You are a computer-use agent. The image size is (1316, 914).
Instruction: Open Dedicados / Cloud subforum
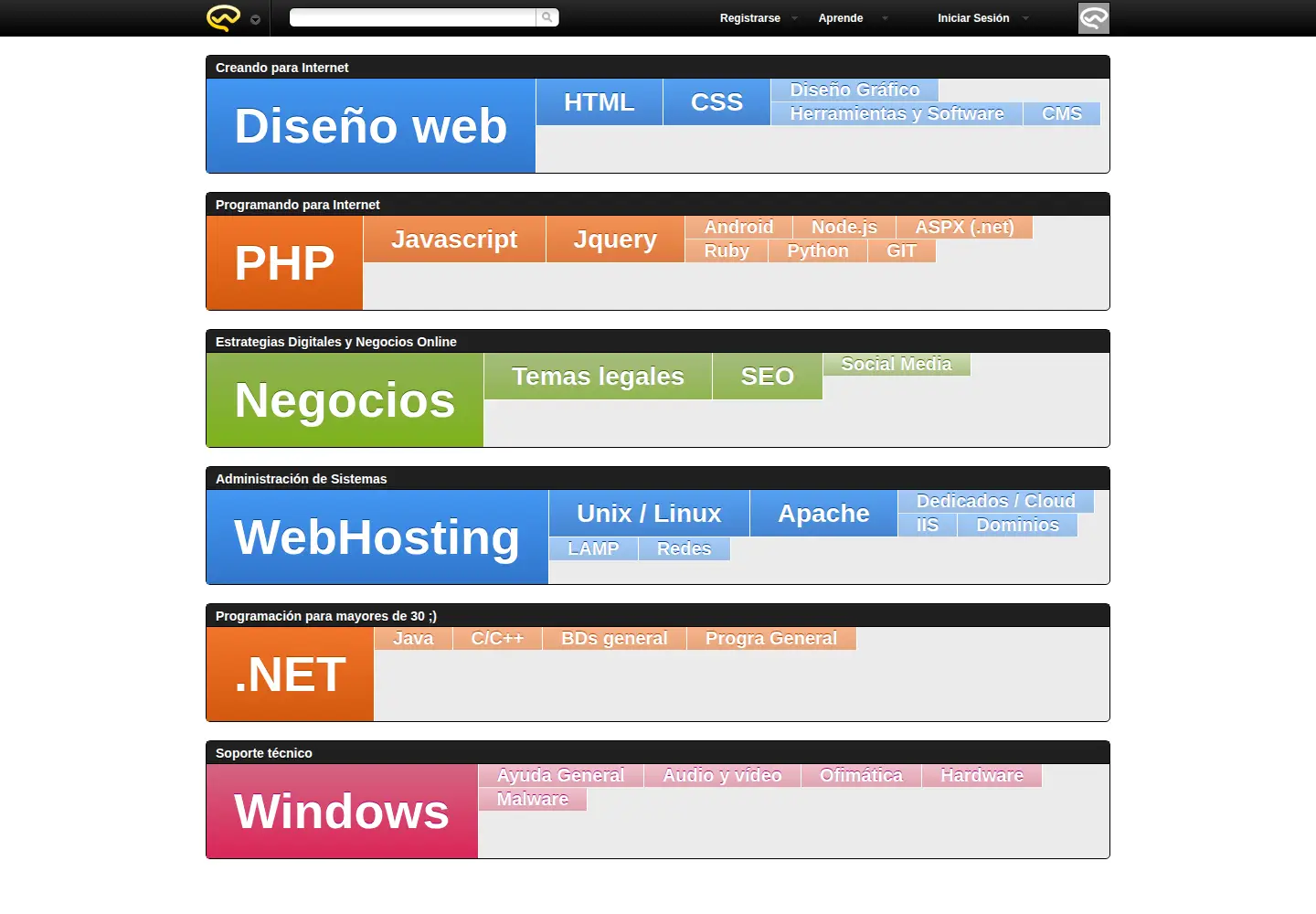click(996, 501)
